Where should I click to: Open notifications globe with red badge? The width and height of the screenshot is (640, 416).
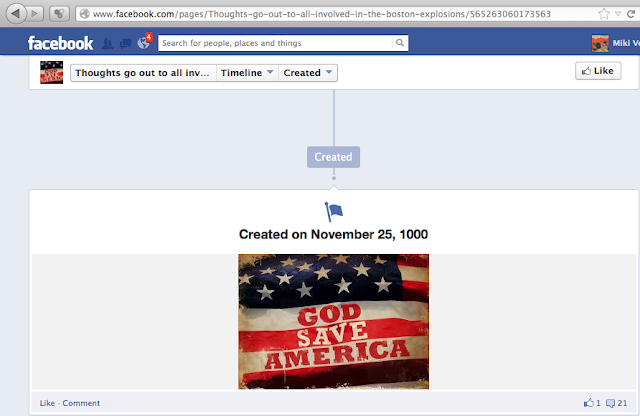pos(144,42)
